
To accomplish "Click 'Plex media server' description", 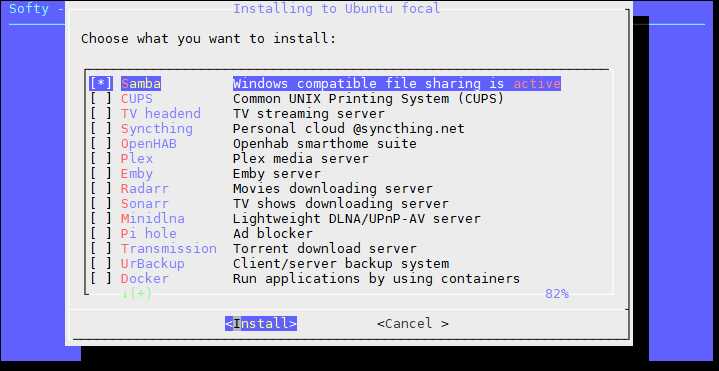I will point(300,159).
